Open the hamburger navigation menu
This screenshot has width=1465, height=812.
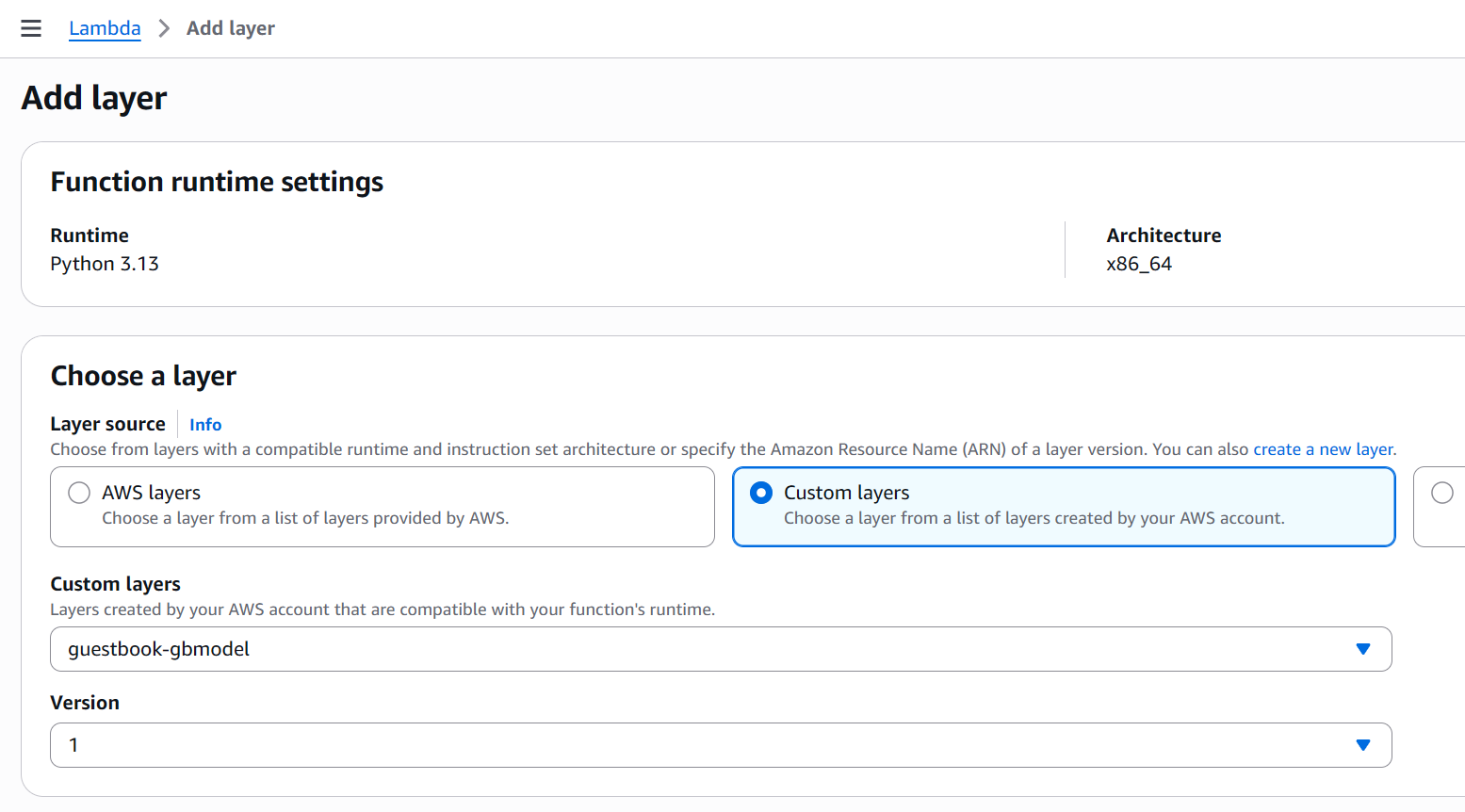[31, 28]
